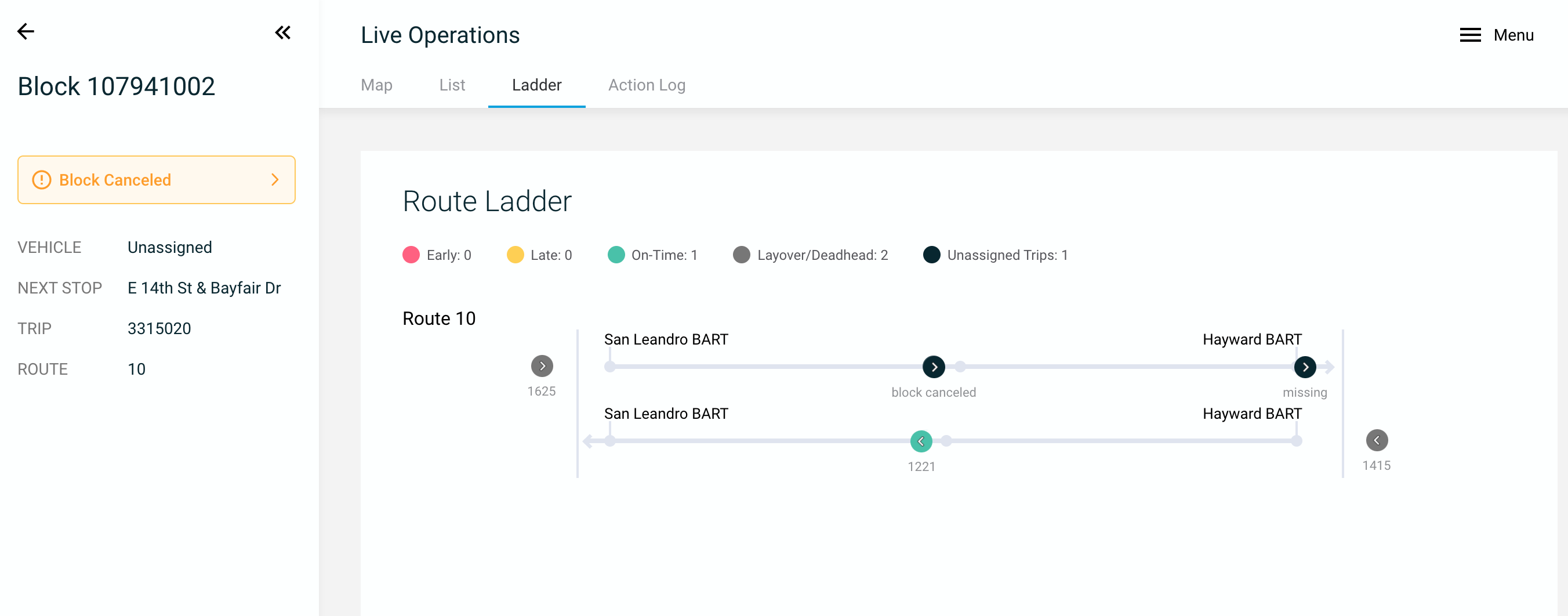This screenshot has width=1568, height=616.
Task: Click the Unassigned Trips dark legend dot
Action: click(x=931, y=255)
